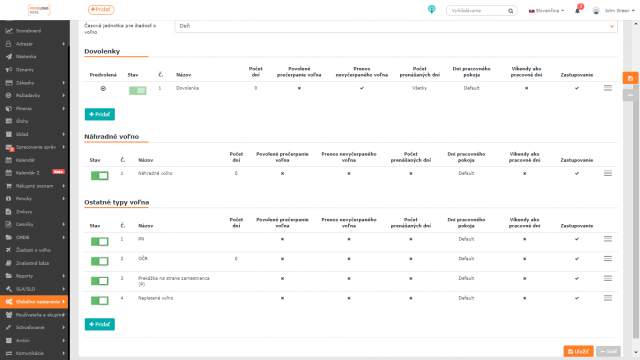
Task: Open the Slovenčina language dropdown
Action: tap(547, 11)
